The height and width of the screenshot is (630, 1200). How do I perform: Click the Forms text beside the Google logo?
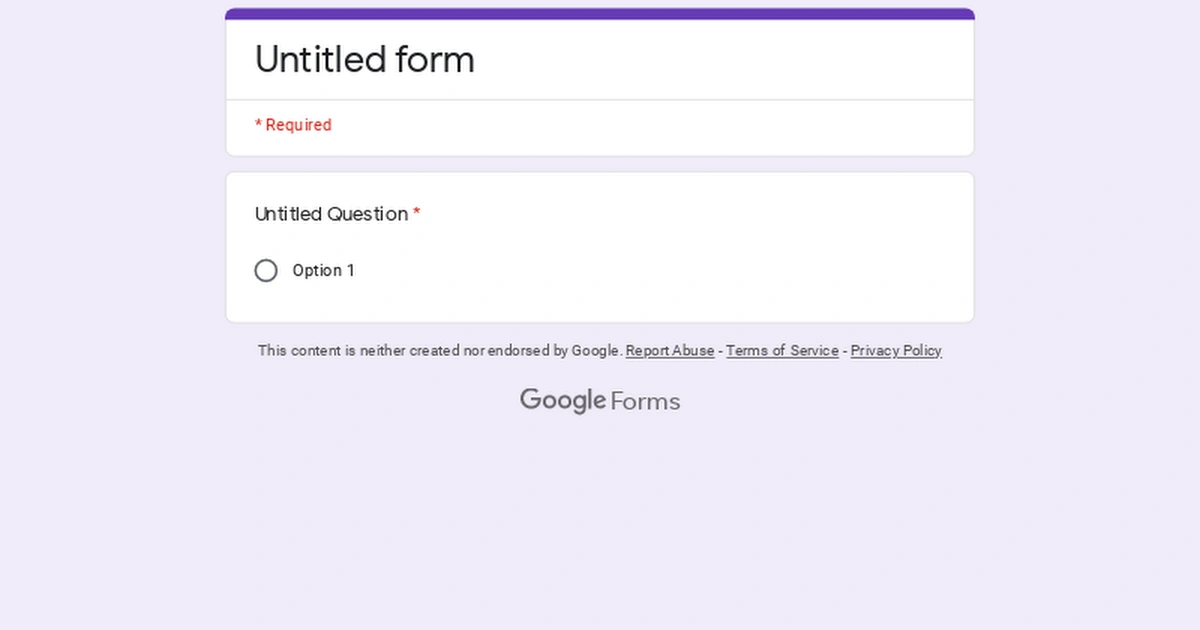point(644,401)
